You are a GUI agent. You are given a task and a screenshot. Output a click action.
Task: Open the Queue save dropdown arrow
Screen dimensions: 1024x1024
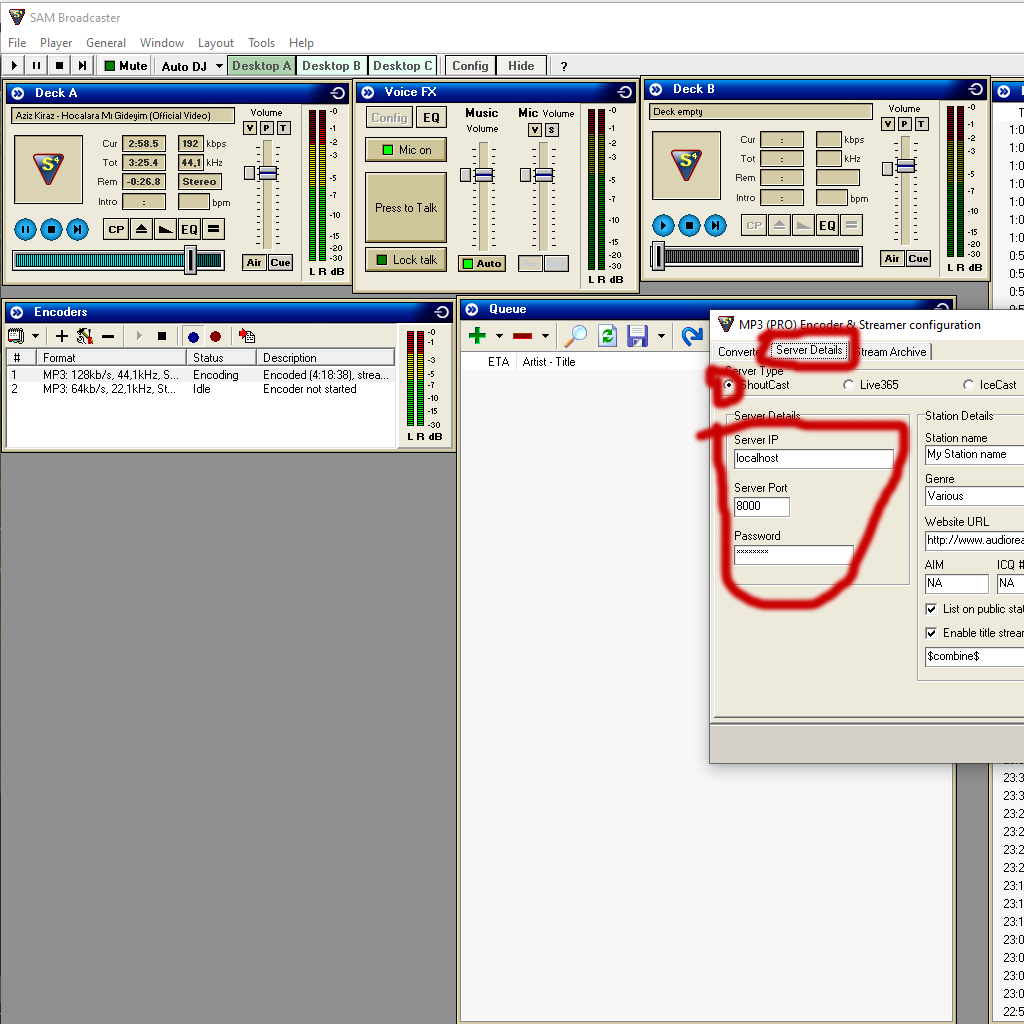point(662,336)
